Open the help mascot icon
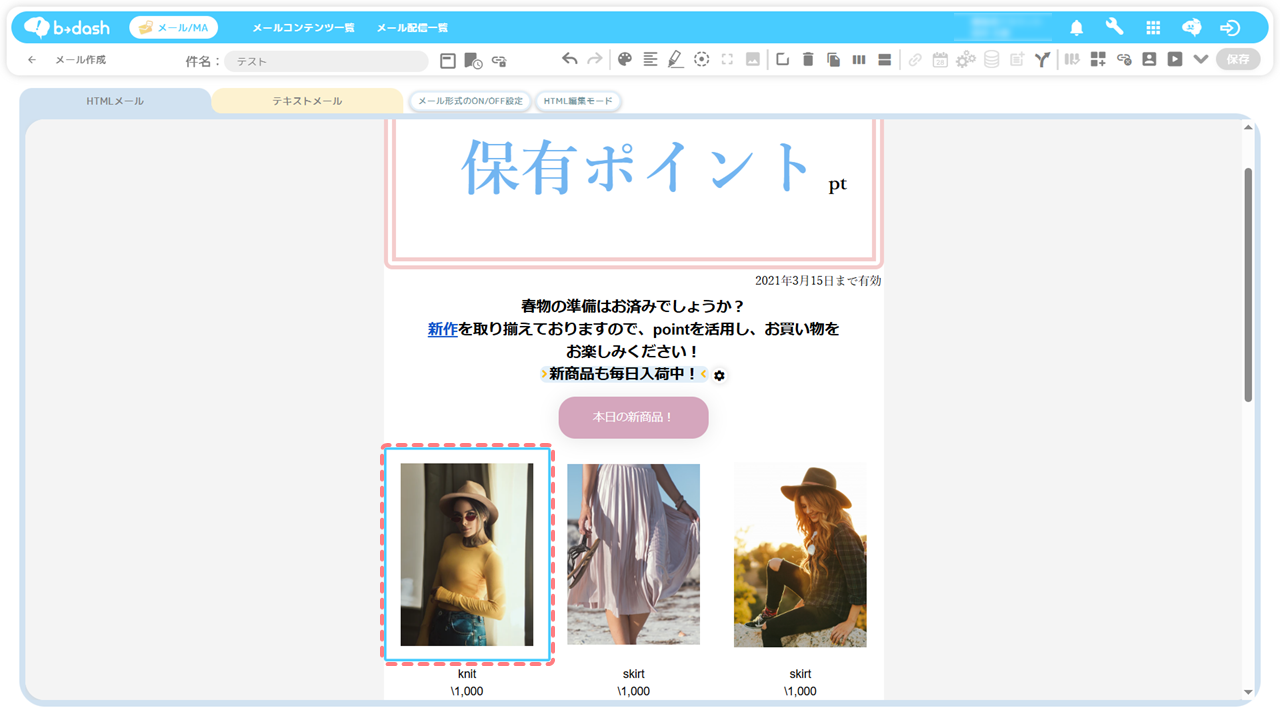 (1191, 28)
